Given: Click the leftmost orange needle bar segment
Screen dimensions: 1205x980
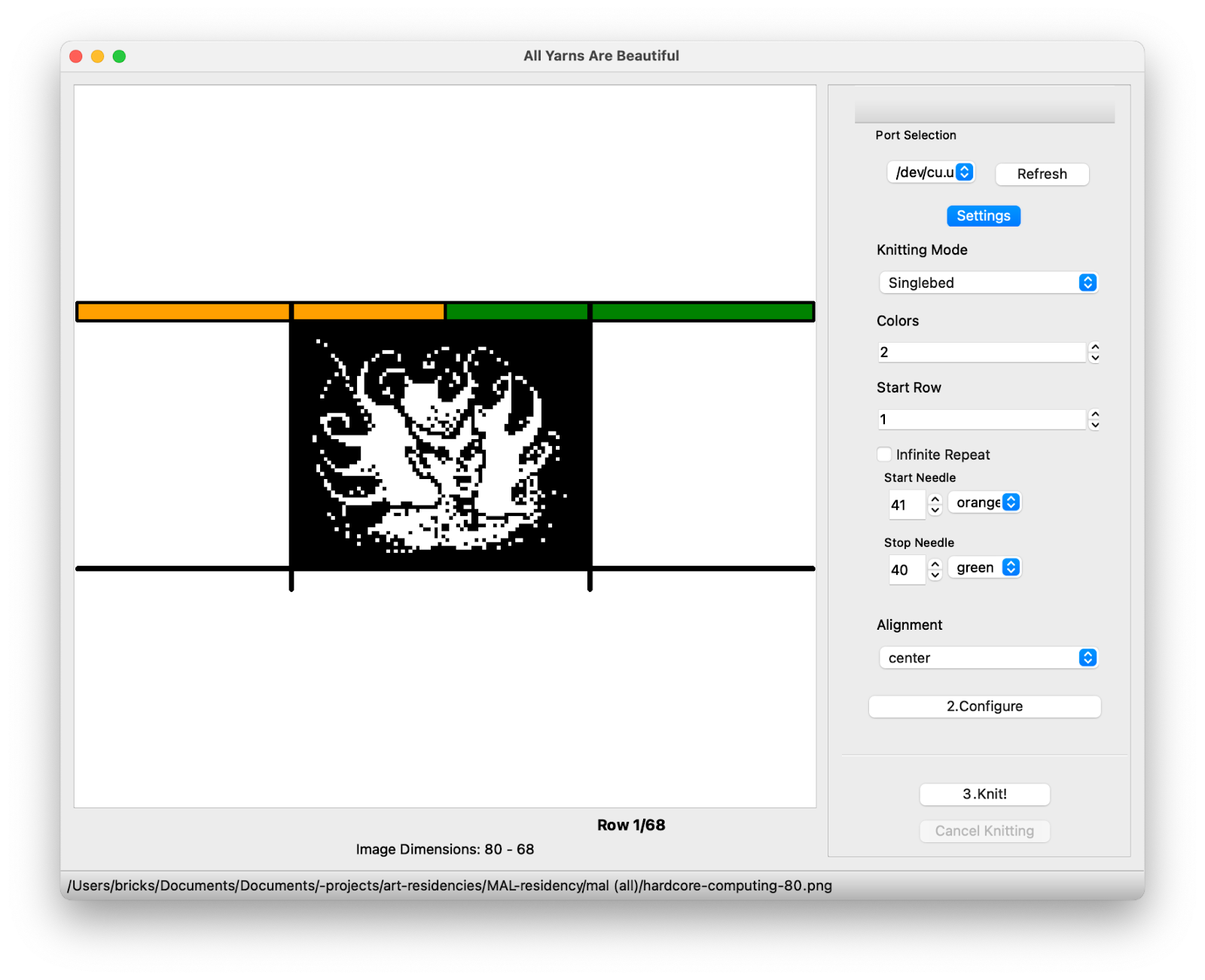Looking at the screenshot, I should click(184, 311).
